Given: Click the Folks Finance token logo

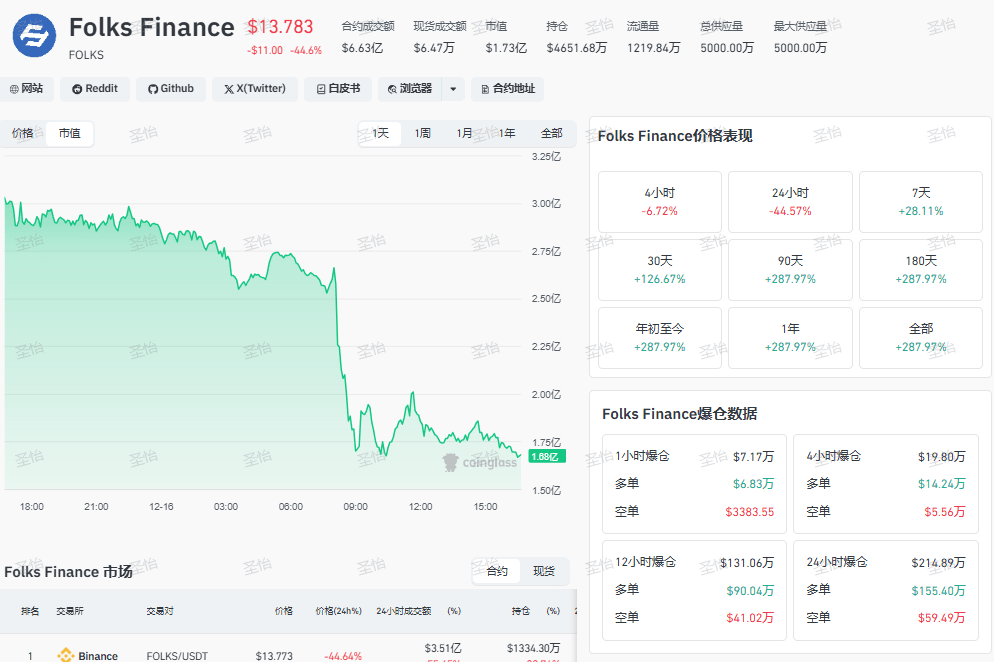Looking at the screenshot, I should click(x=35, y=35).
